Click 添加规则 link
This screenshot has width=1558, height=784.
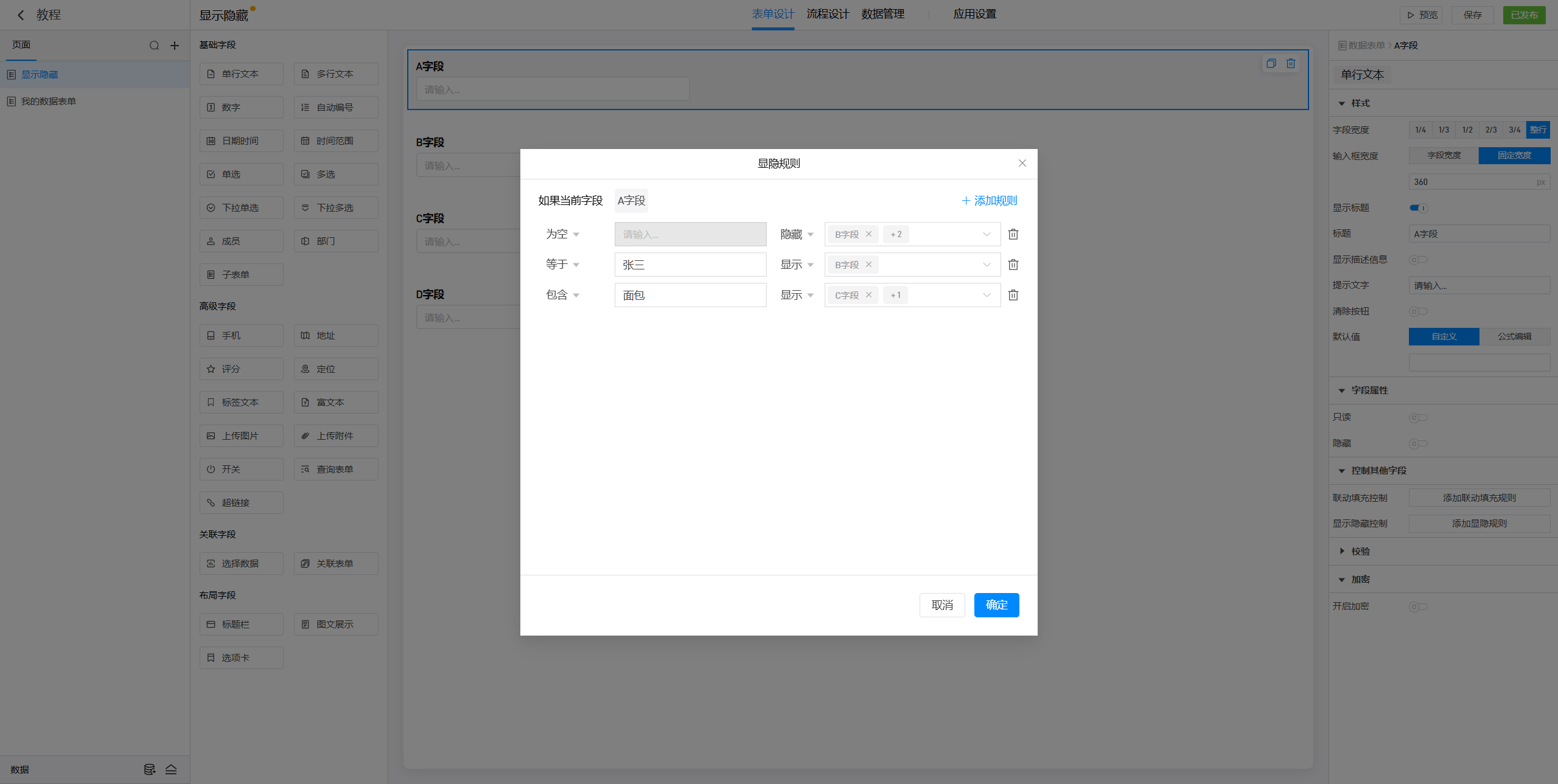tap(989, 201)
